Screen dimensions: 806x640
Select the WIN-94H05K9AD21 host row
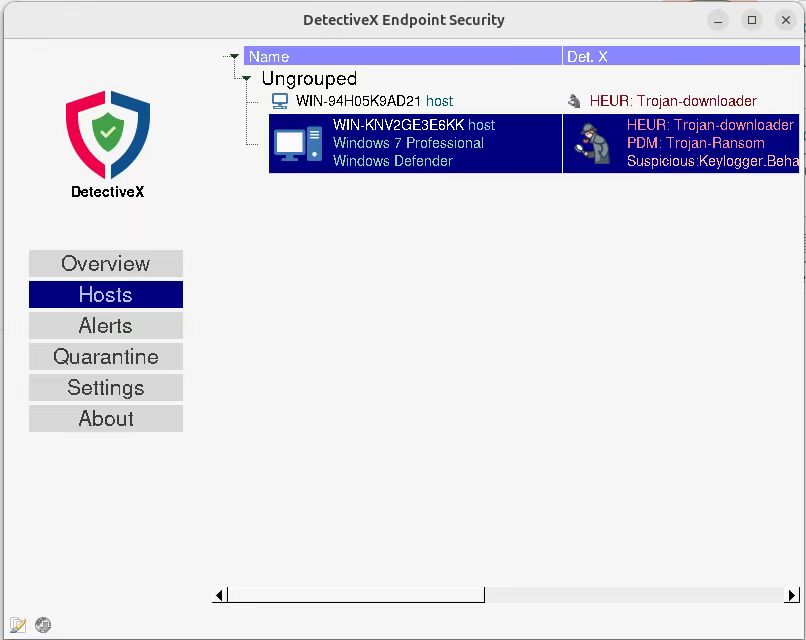[x=374, y=101]
